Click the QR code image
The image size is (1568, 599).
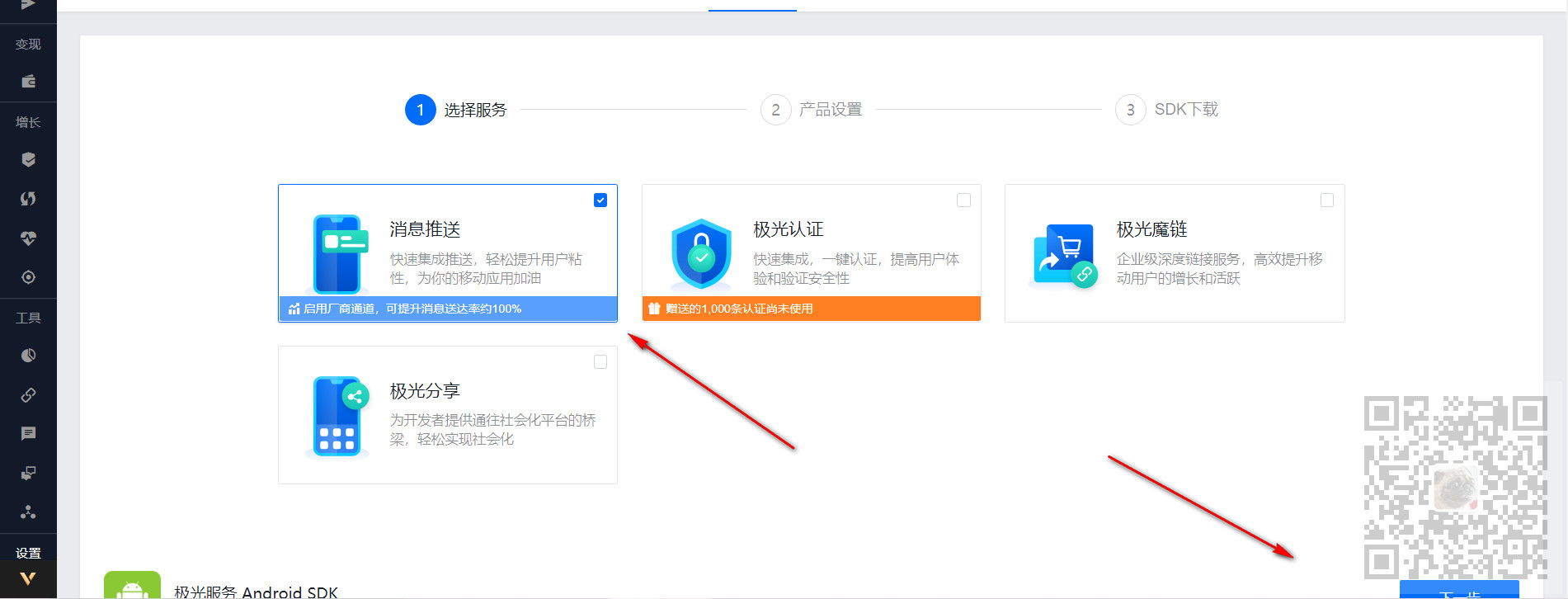[x=1456, y=488]
